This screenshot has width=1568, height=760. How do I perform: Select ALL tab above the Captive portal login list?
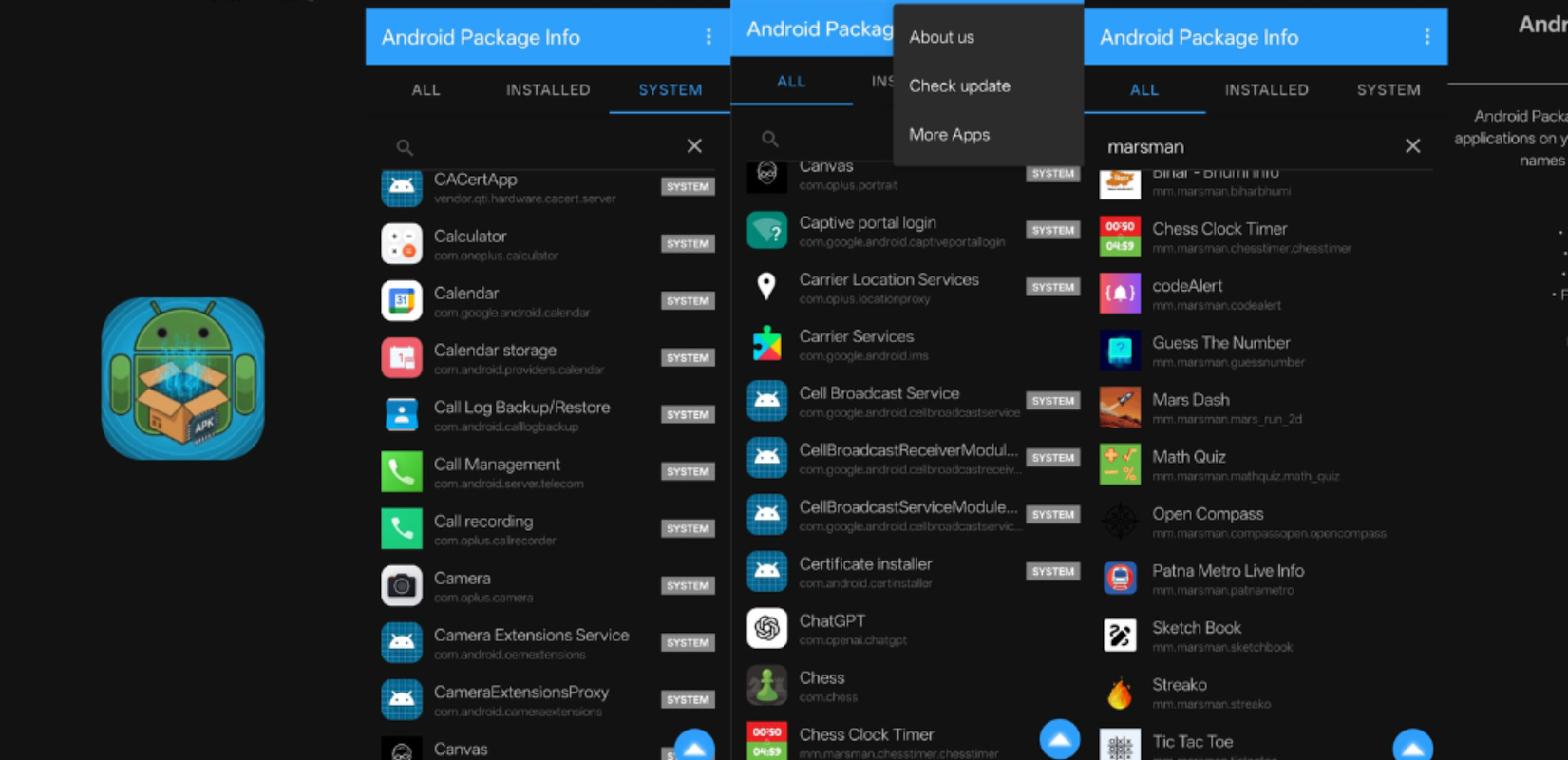(x=791, y=82)
